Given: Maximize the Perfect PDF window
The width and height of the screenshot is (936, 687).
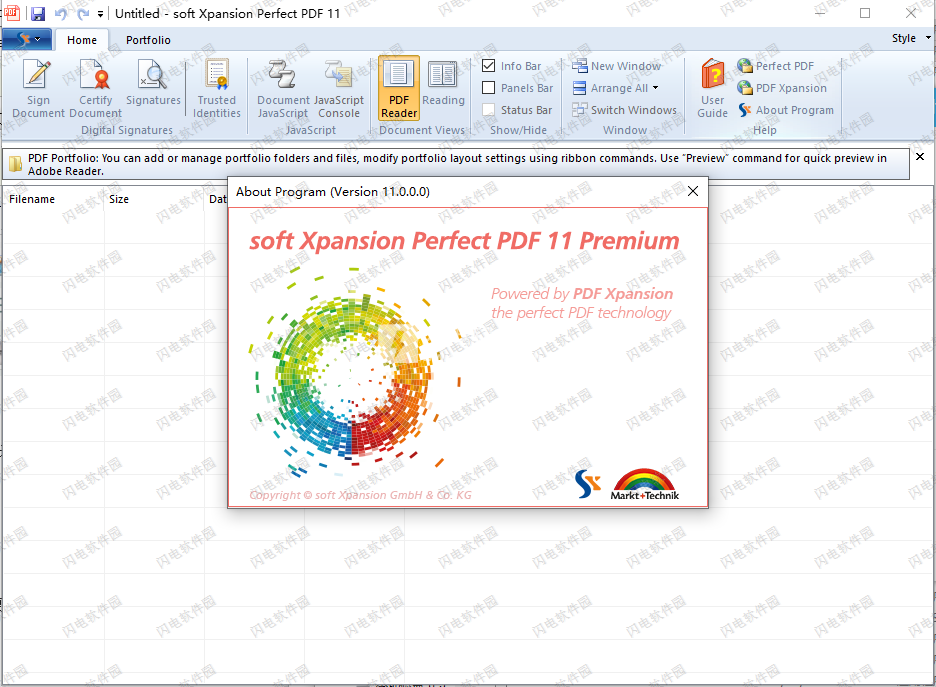Looking at the screenshot, I should click(x=864, y=13).
